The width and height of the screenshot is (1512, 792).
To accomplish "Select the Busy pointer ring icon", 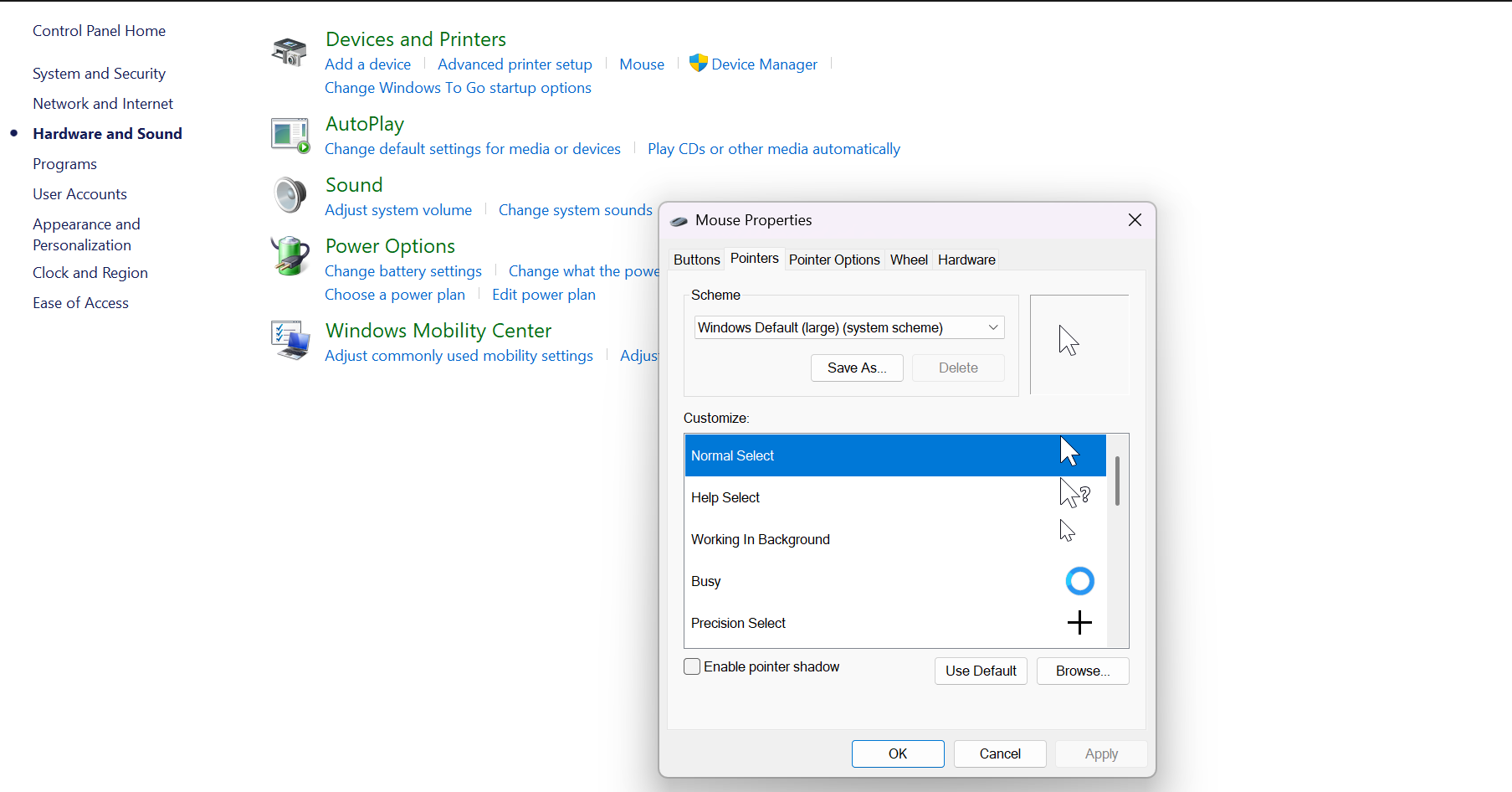I will (1079, 581).
